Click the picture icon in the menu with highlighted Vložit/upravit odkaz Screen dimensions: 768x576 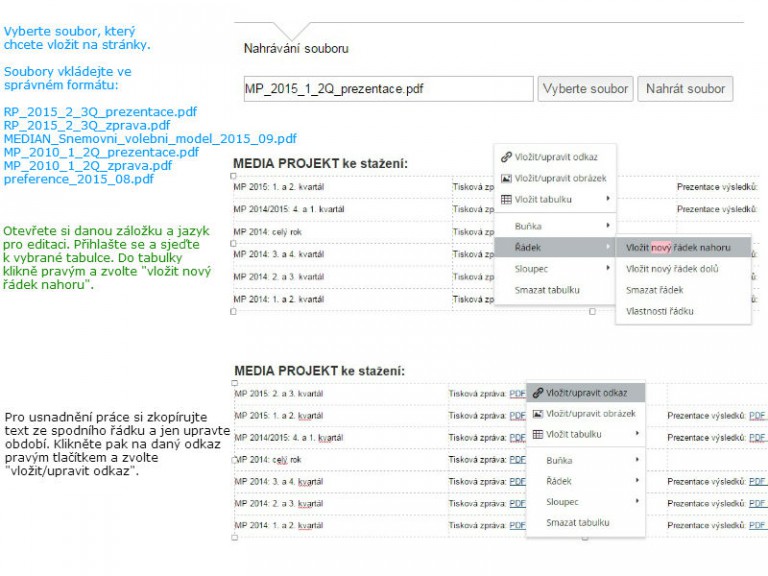coord(537,414)
